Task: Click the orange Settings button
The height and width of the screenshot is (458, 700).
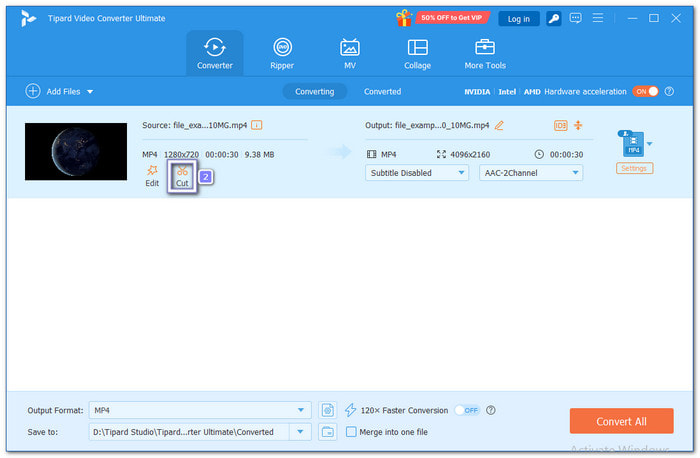Action: pos(634,168)
